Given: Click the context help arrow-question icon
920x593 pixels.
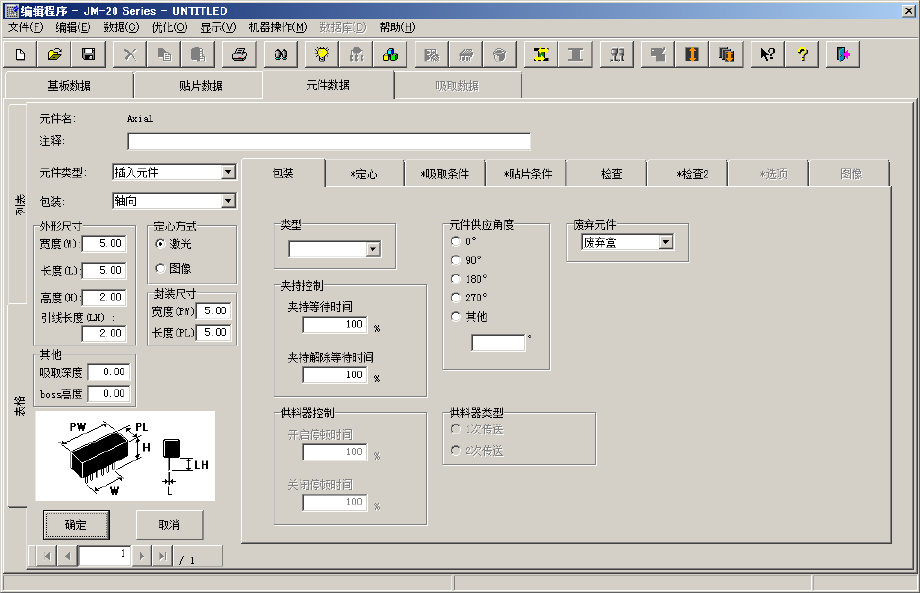Looking at the screenshot, I should pyautogui.click(x=767, y=54).
